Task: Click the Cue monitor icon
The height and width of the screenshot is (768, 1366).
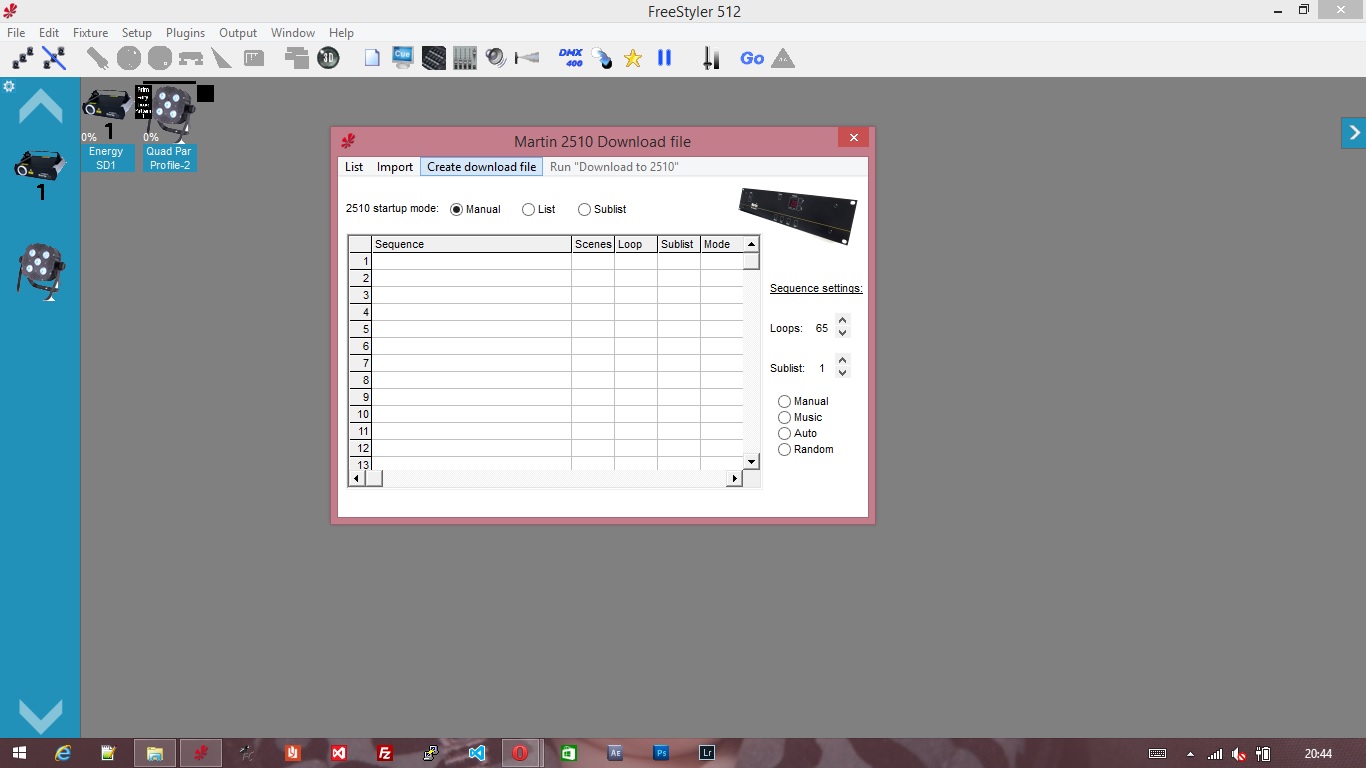Action: click(x=403, y=58)
